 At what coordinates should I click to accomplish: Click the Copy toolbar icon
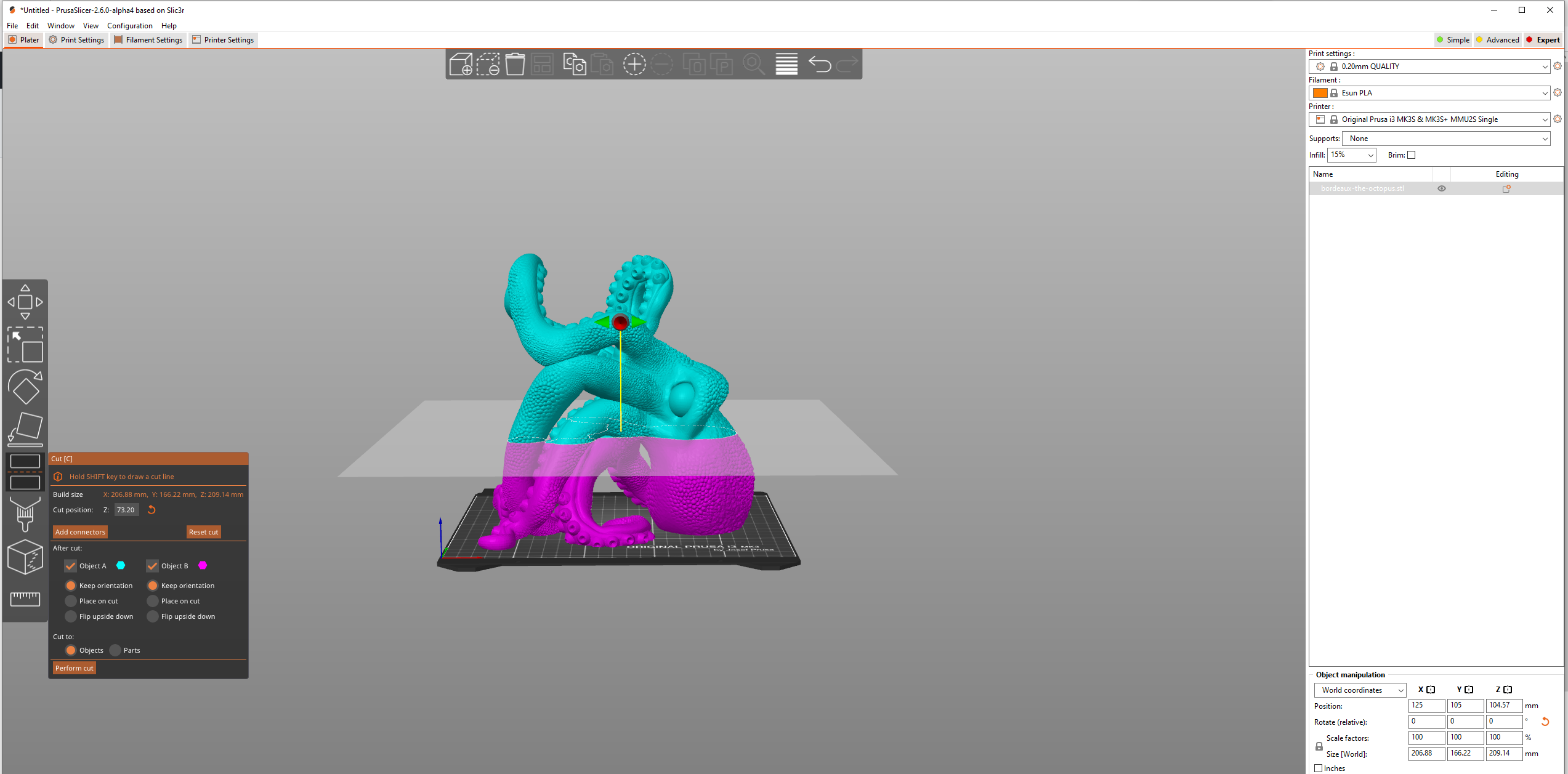pos(575,64)
